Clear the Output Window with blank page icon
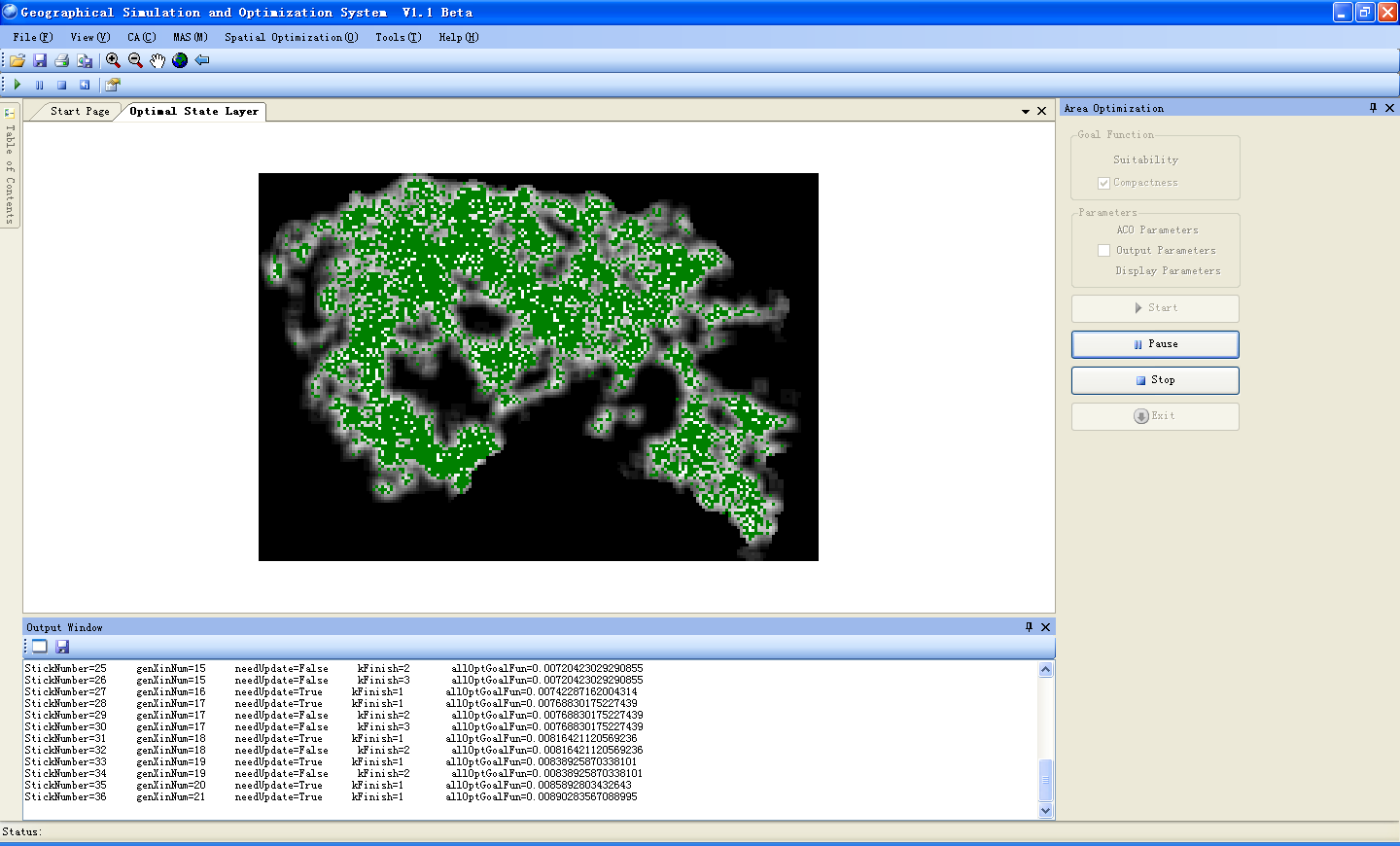The width and height of the screenshot is (1400, 846). point(40,646)
